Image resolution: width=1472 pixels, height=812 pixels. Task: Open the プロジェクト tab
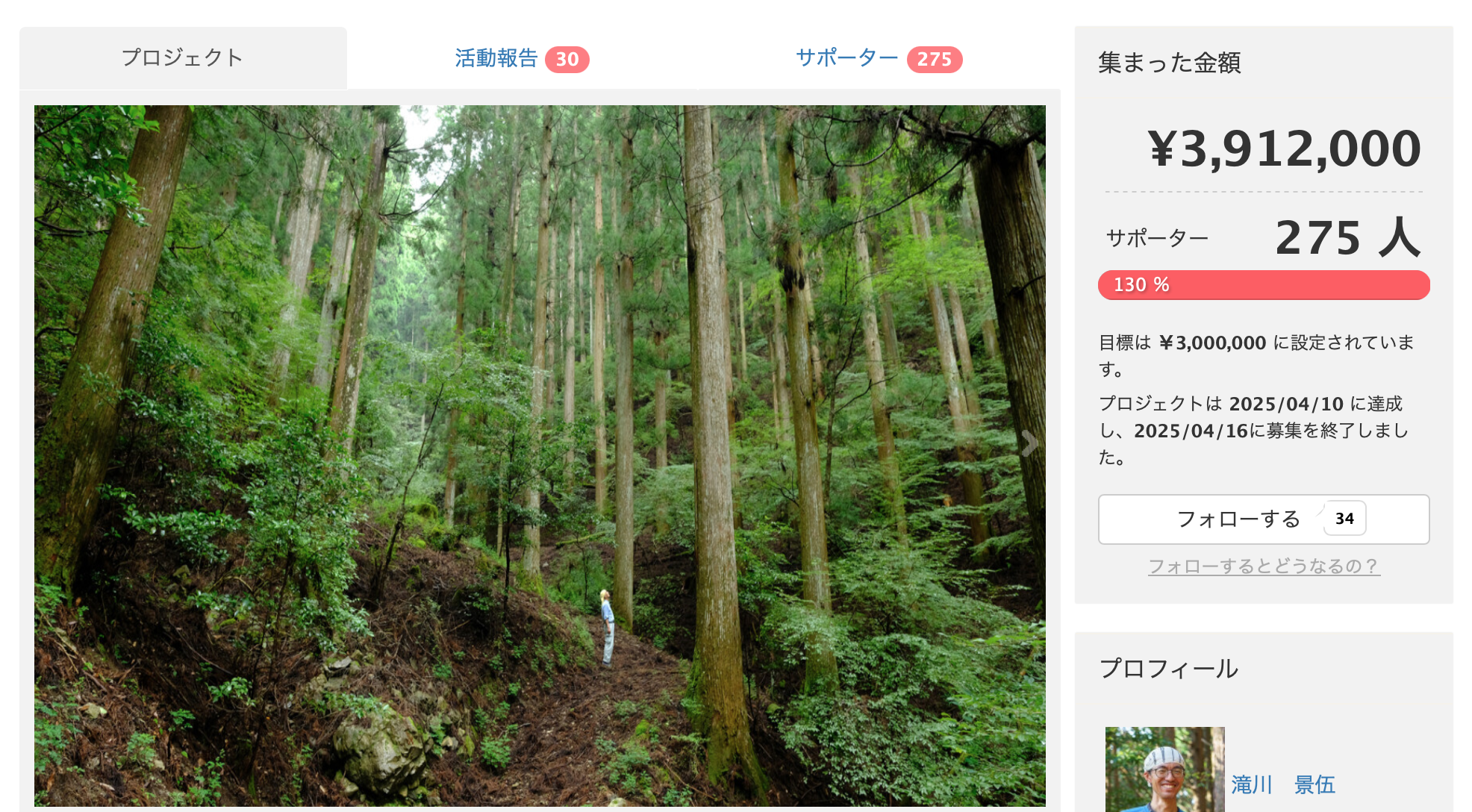click(x=183, y=58)
